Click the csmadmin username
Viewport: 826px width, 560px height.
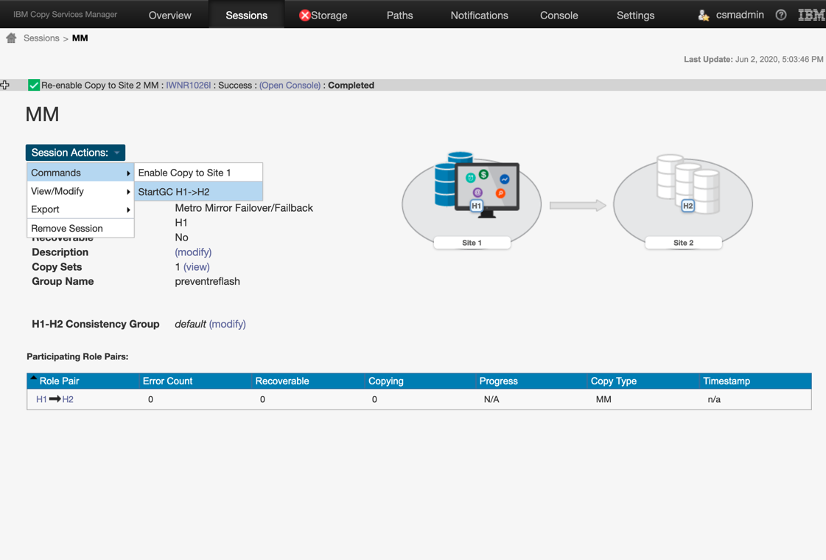pos(740,15)
